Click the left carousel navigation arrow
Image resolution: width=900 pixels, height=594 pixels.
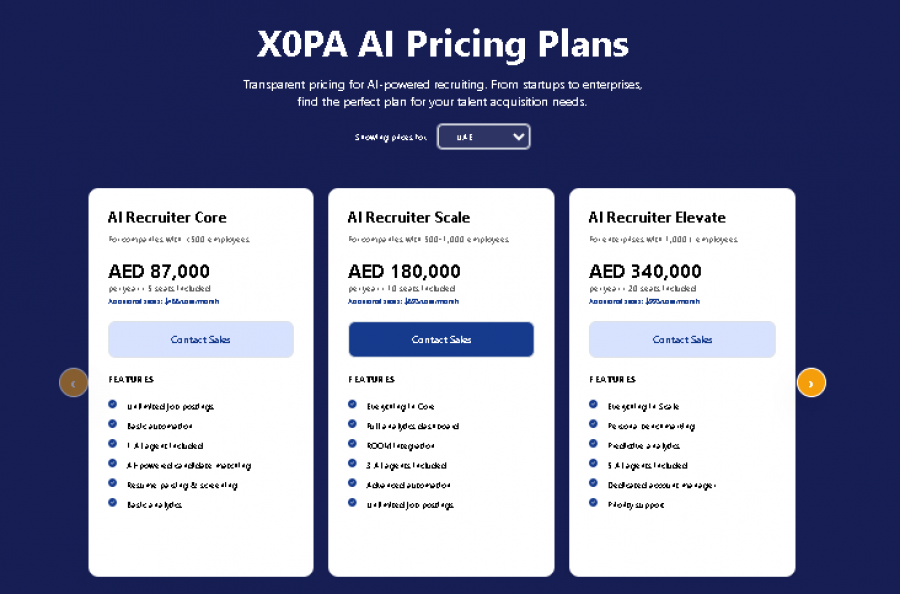click(73, 382)
